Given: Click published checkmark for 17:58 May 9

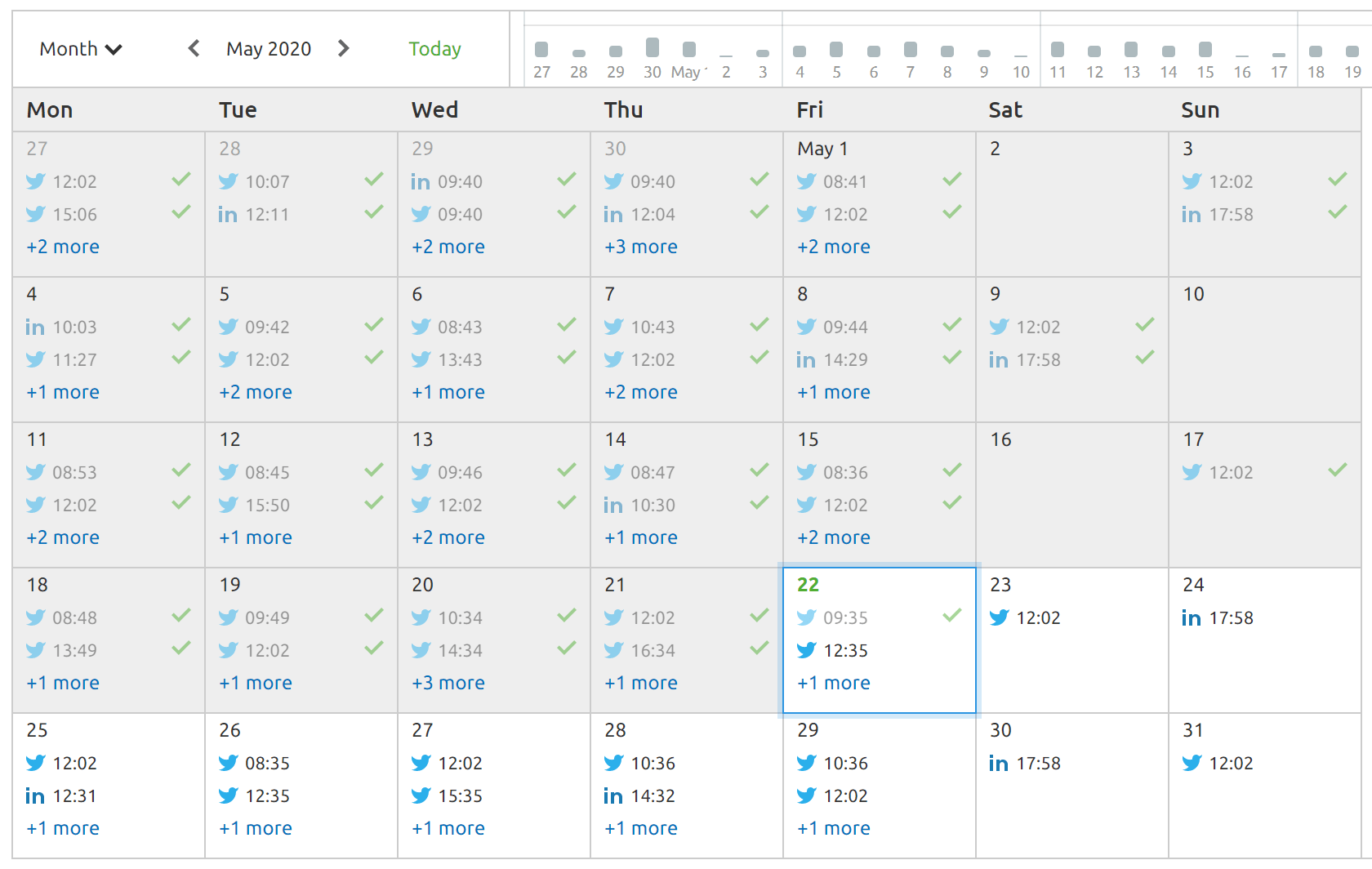Looking at the screenshot, I should tap(1145, 357).
